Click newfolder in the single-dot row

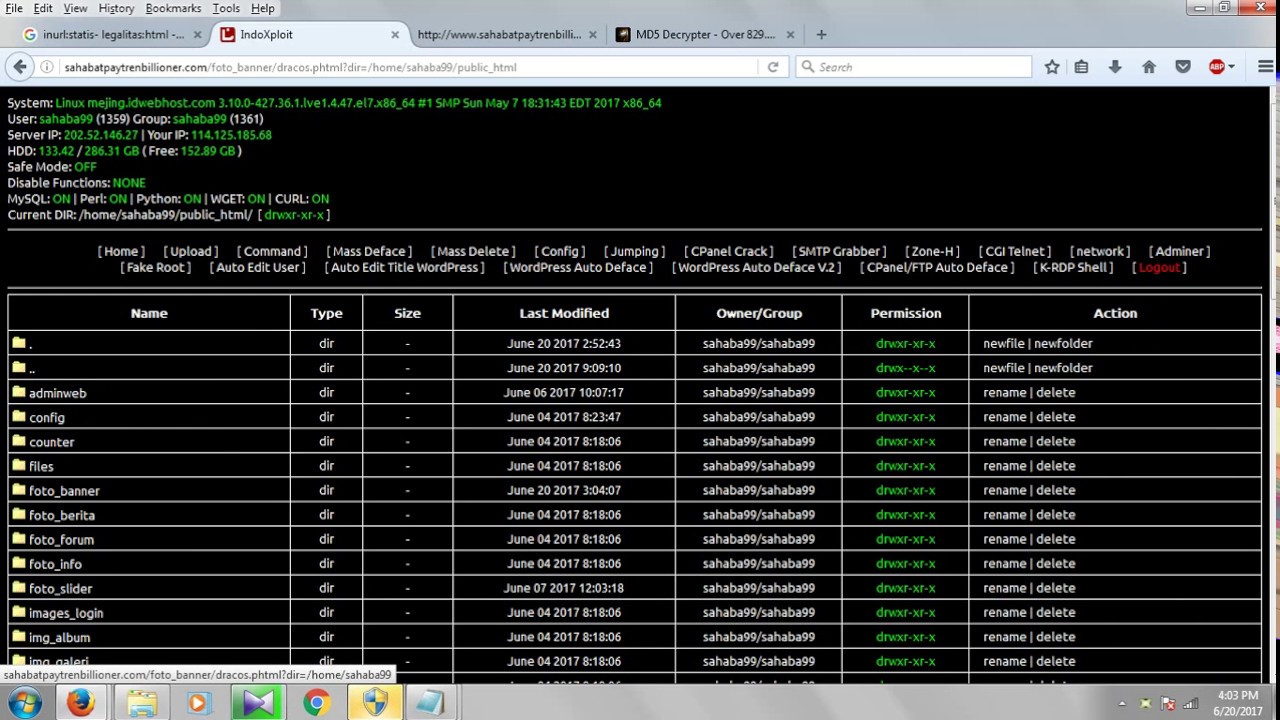[x=1064, y=343]
